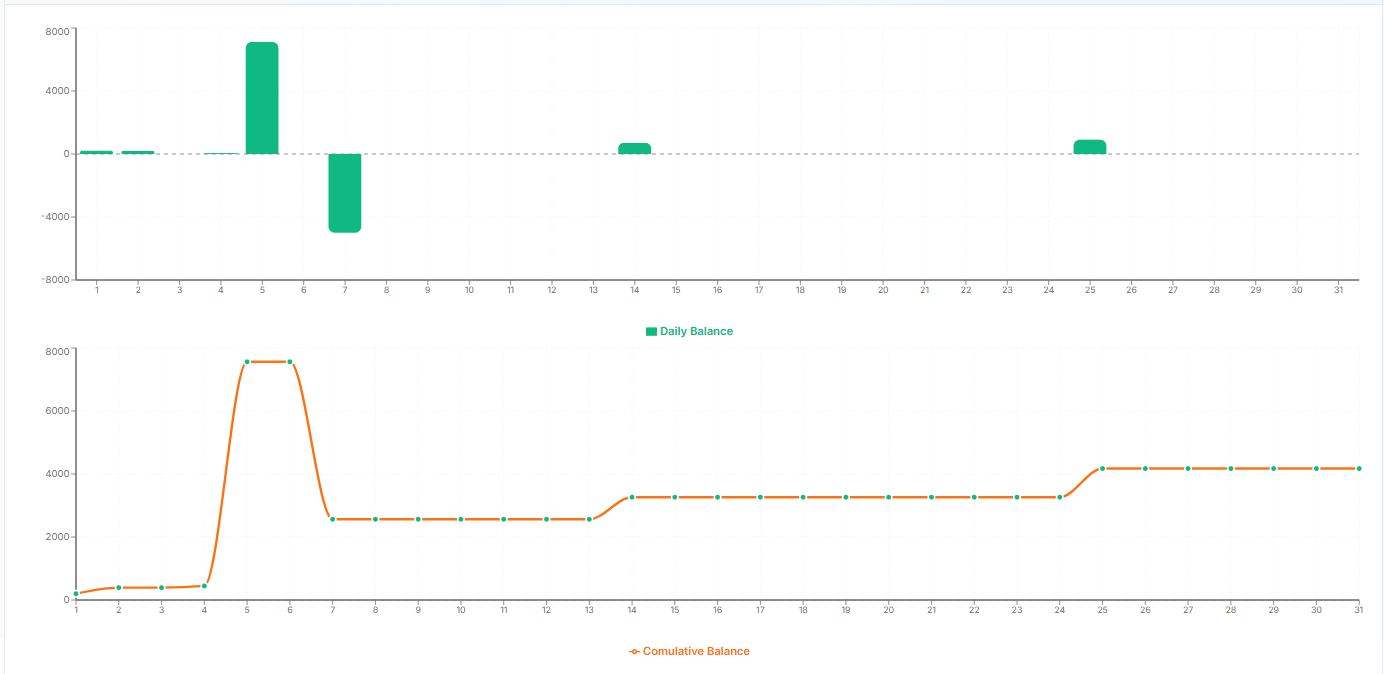This screenshot has height=674, width=1384.
Task: Select the cumulative line point at day 7
Action: [x=333, y=519]
